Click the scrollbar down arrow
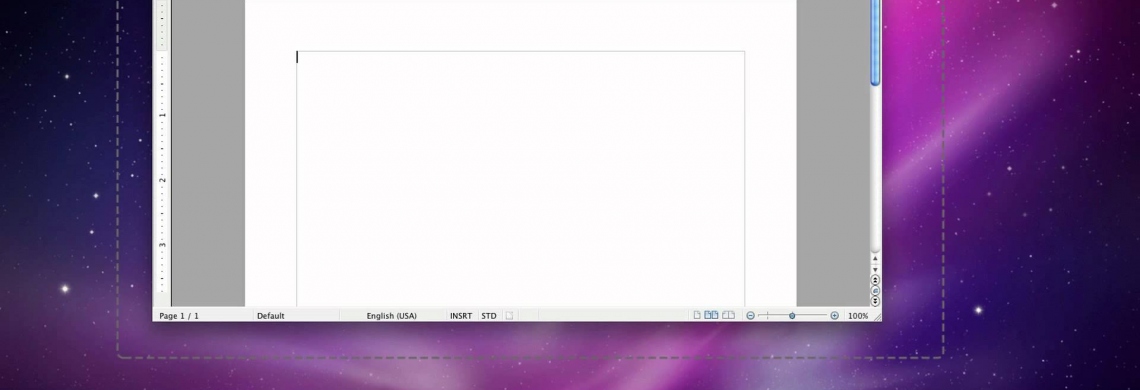The width and height of the screenshot is (1140, 390). point(875,269)
